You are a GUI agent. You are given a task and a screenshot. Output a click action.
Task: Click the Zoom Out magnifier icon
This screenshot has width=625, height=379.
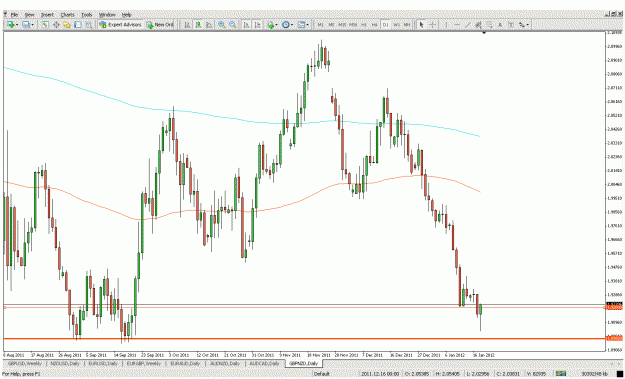(232, 25)
